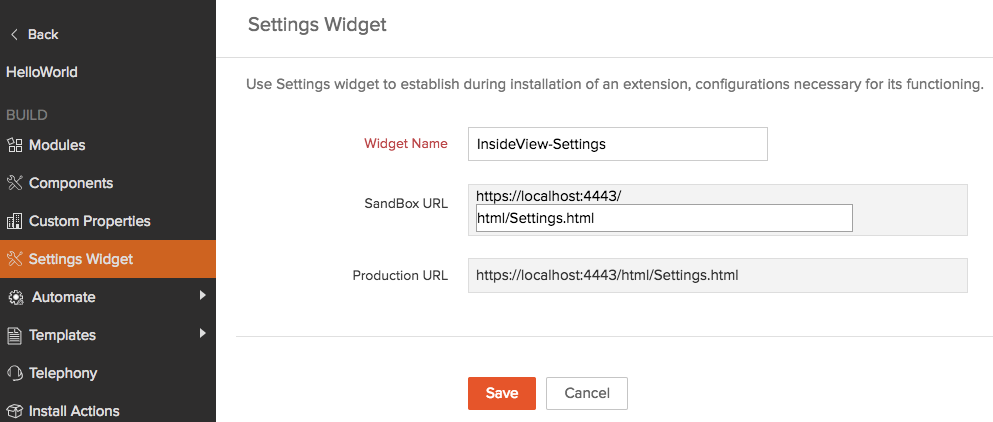
Task: Go Back to the previous page
Action: (x=43, y=35)
